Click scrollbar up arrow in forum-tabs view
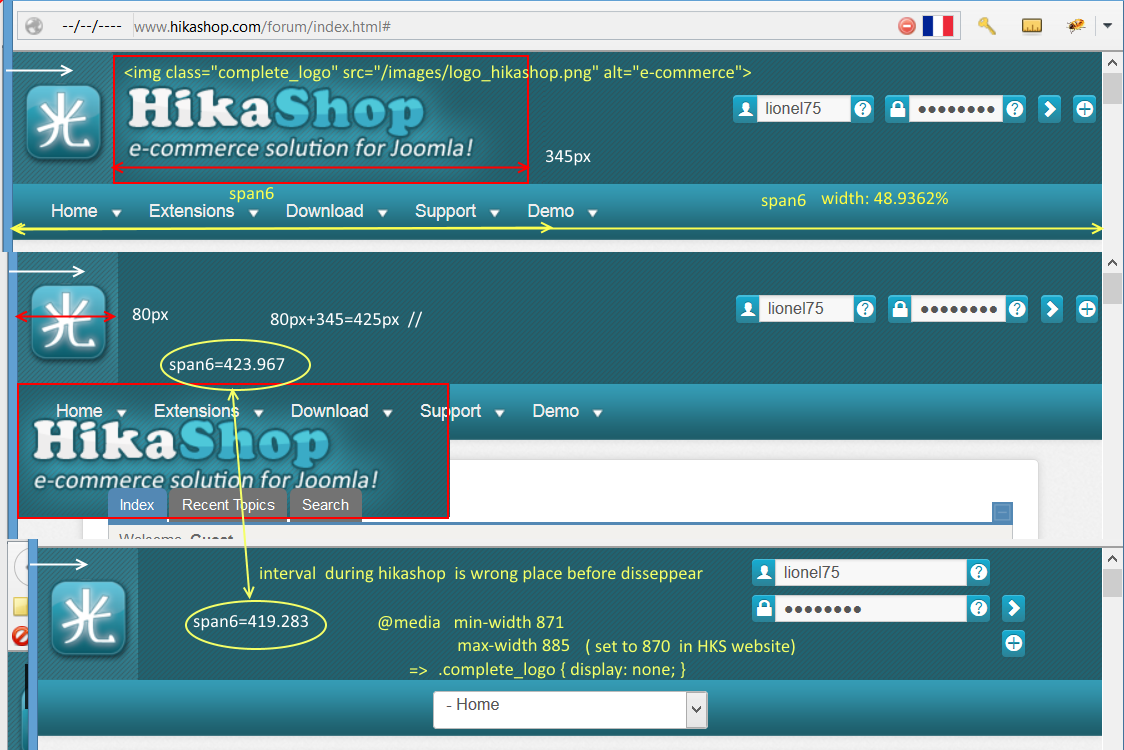Viewport: 1124px width, 750px height. [x=1113, y=263]
